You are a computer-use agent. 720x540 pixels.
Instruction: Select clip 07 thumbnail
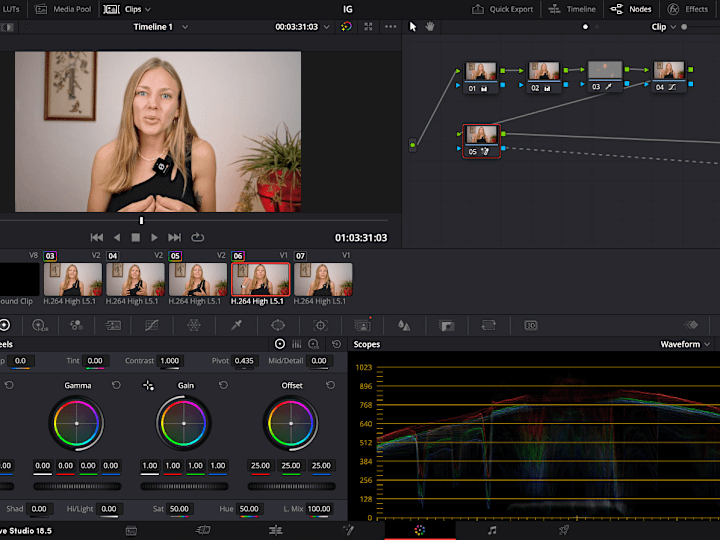click(x=323, y=279)
